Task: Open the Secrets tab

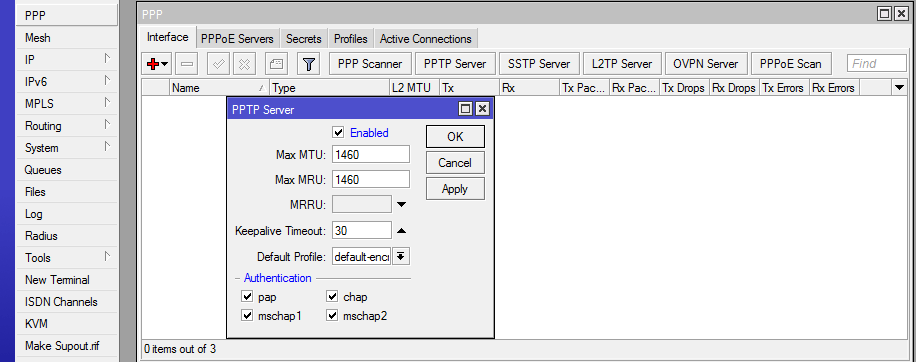Action: [304, 39]
